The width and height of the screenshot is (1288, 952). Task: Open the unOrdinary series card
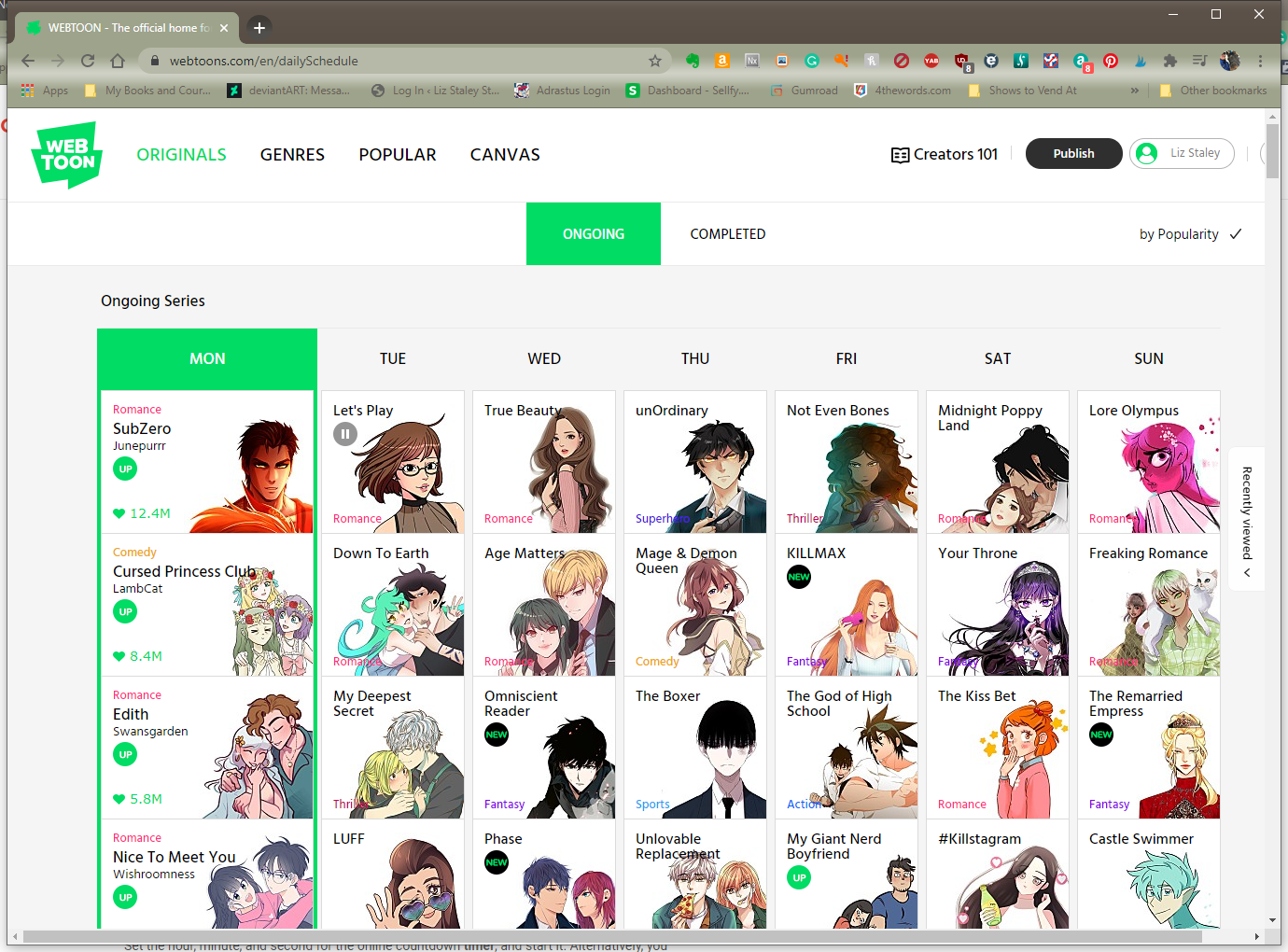point(695,462)
